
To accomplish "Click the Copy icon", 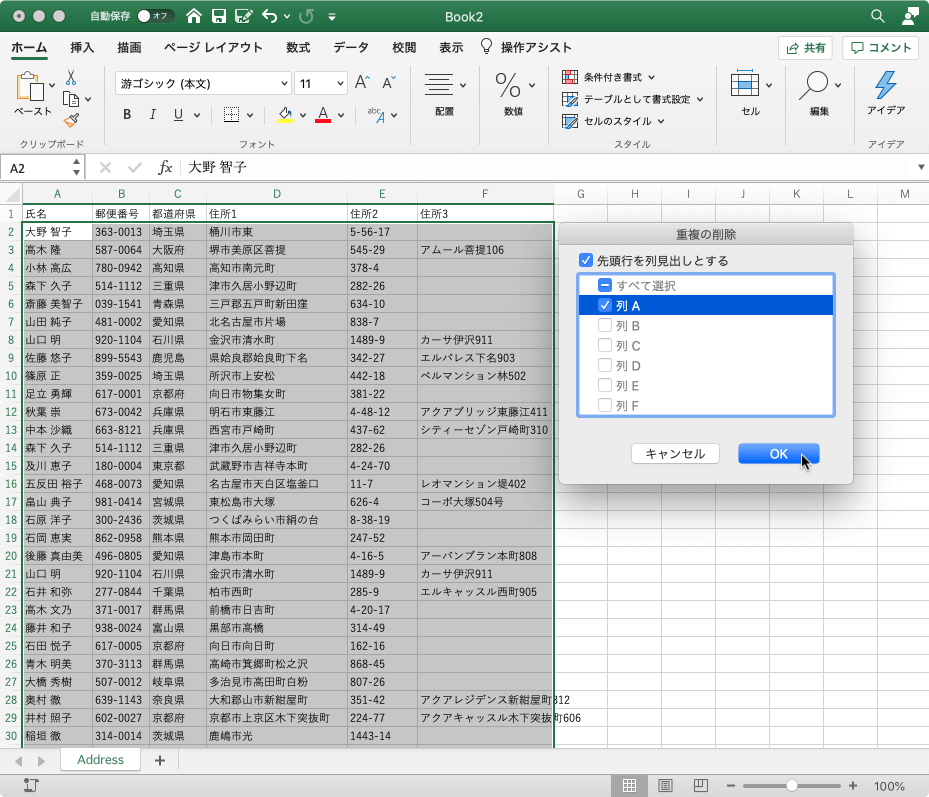I will pos(71,99).
